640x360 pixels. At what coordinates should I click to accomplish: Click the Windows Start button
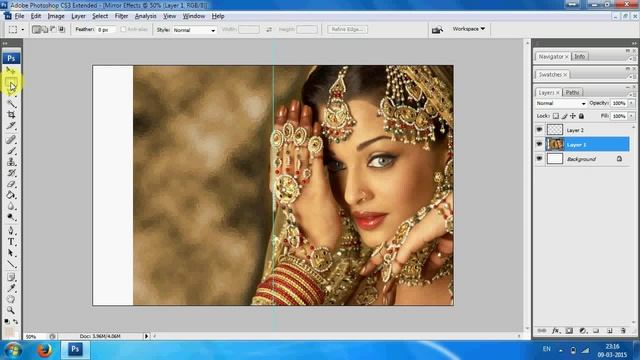[13, 351]
